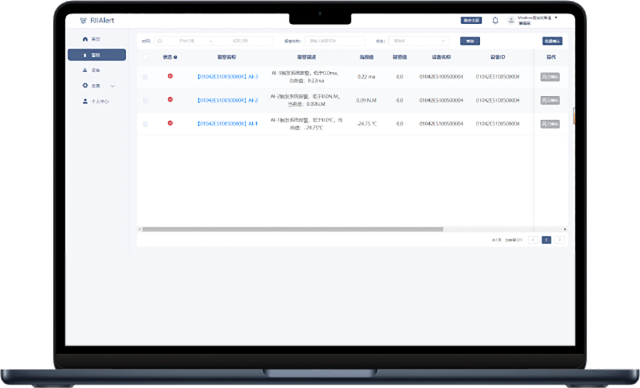Open the status filter dropdown
The width and height of the screenshot is (640, 388).
(419, 41)
